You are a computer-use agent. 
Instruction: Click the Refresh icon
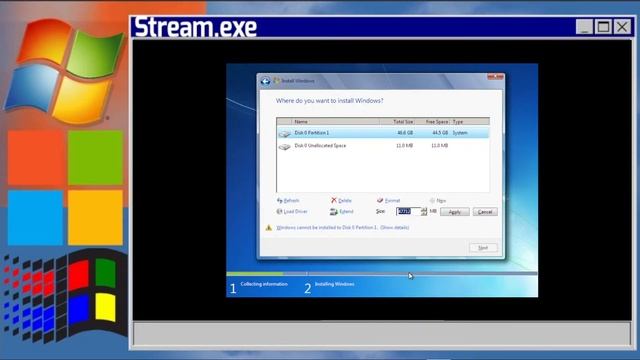pyautogui.click(x=280, y=200)
